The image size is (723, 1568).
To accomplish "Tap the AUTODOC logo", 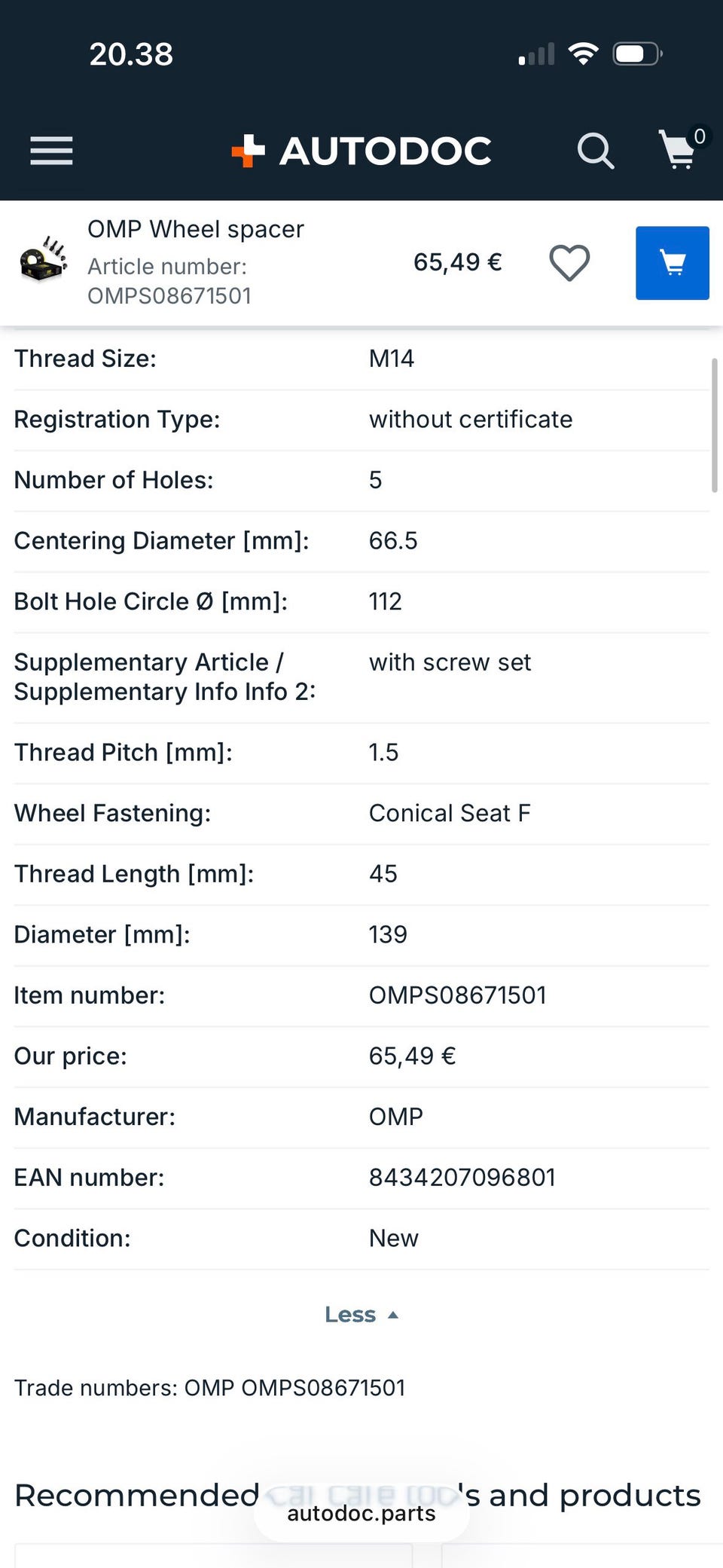I will click(361, 151).
